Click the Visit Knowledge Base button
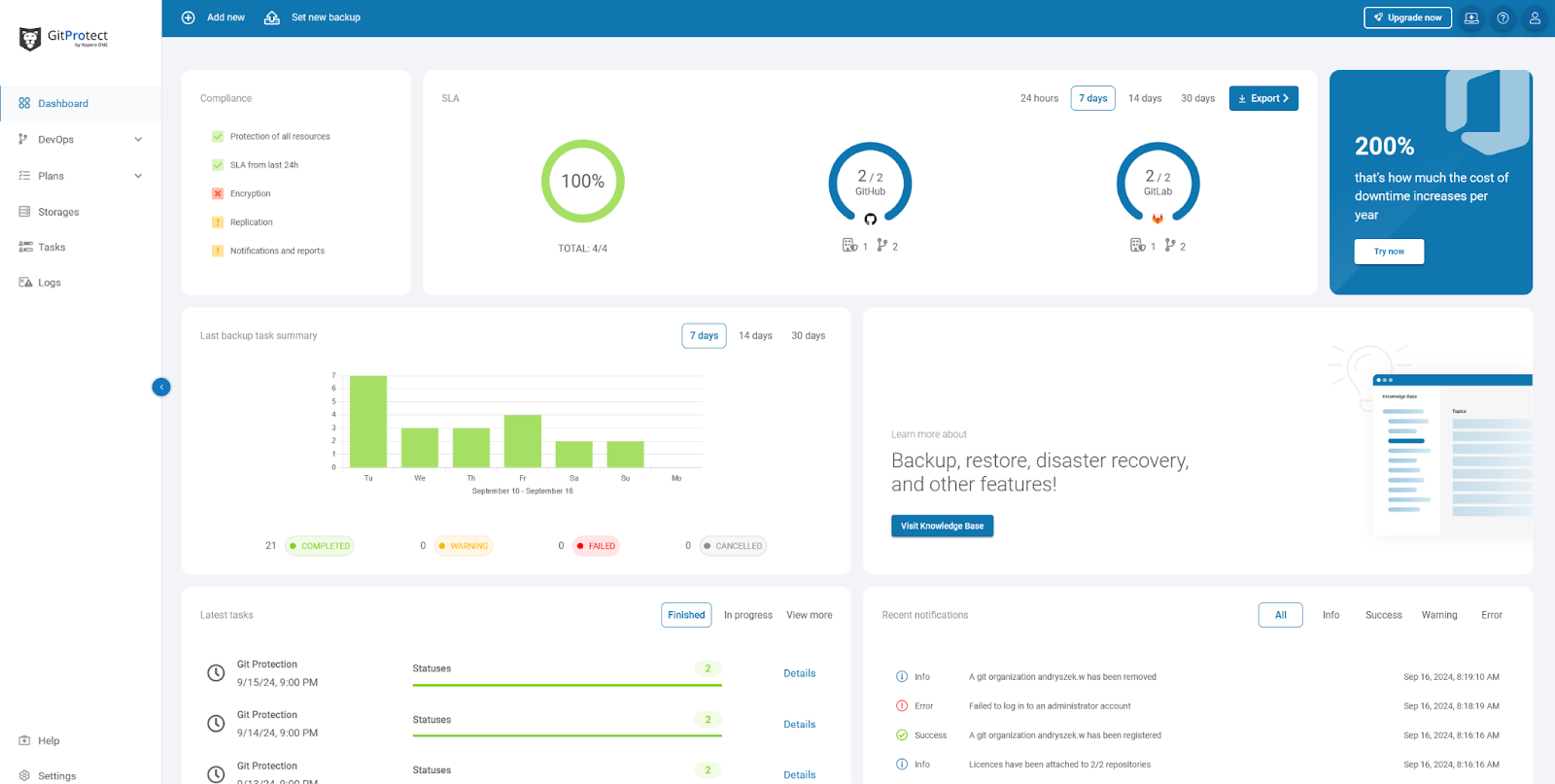The width and height of the screenshot is (1555, 784). tap(942, 526)
